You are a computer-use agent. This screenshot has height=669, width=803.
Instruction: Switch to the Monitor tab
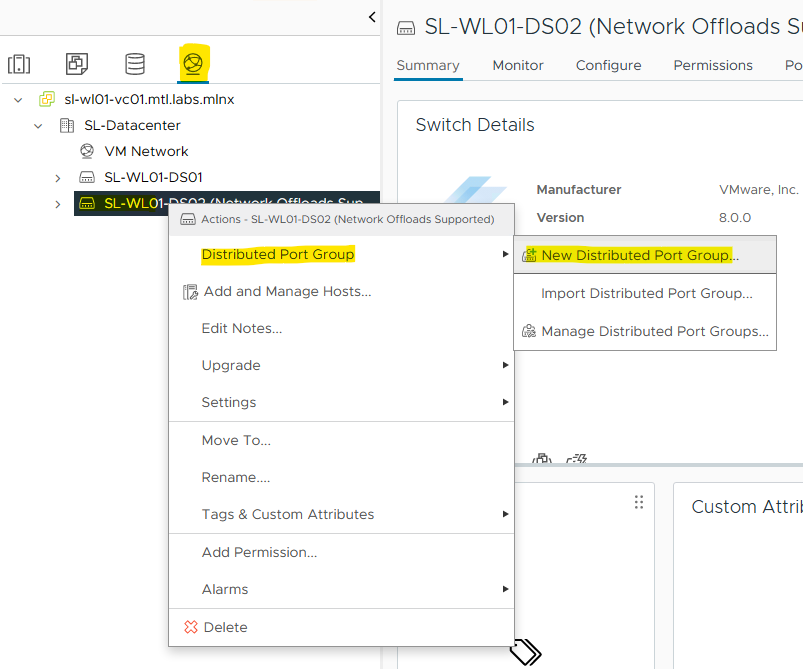point(518,66)
